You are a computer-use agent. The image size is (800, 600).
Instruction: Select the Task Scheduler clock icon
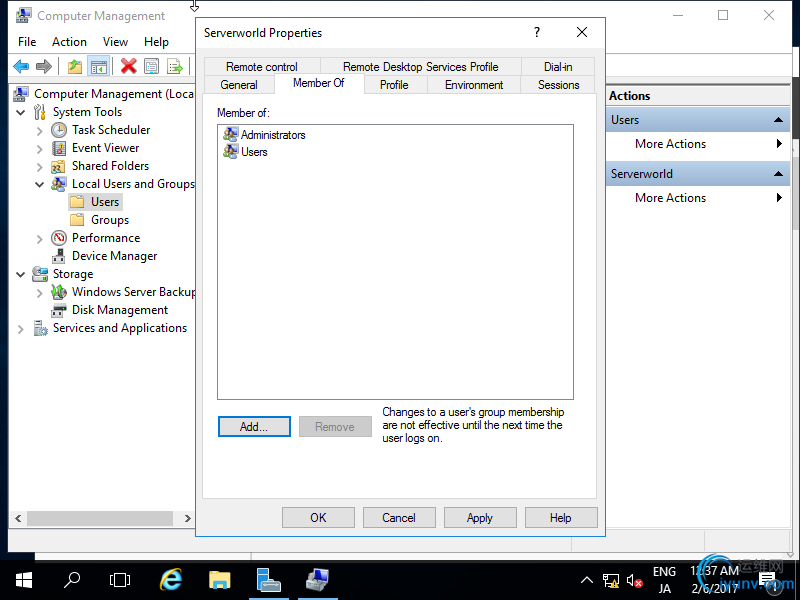59,130
